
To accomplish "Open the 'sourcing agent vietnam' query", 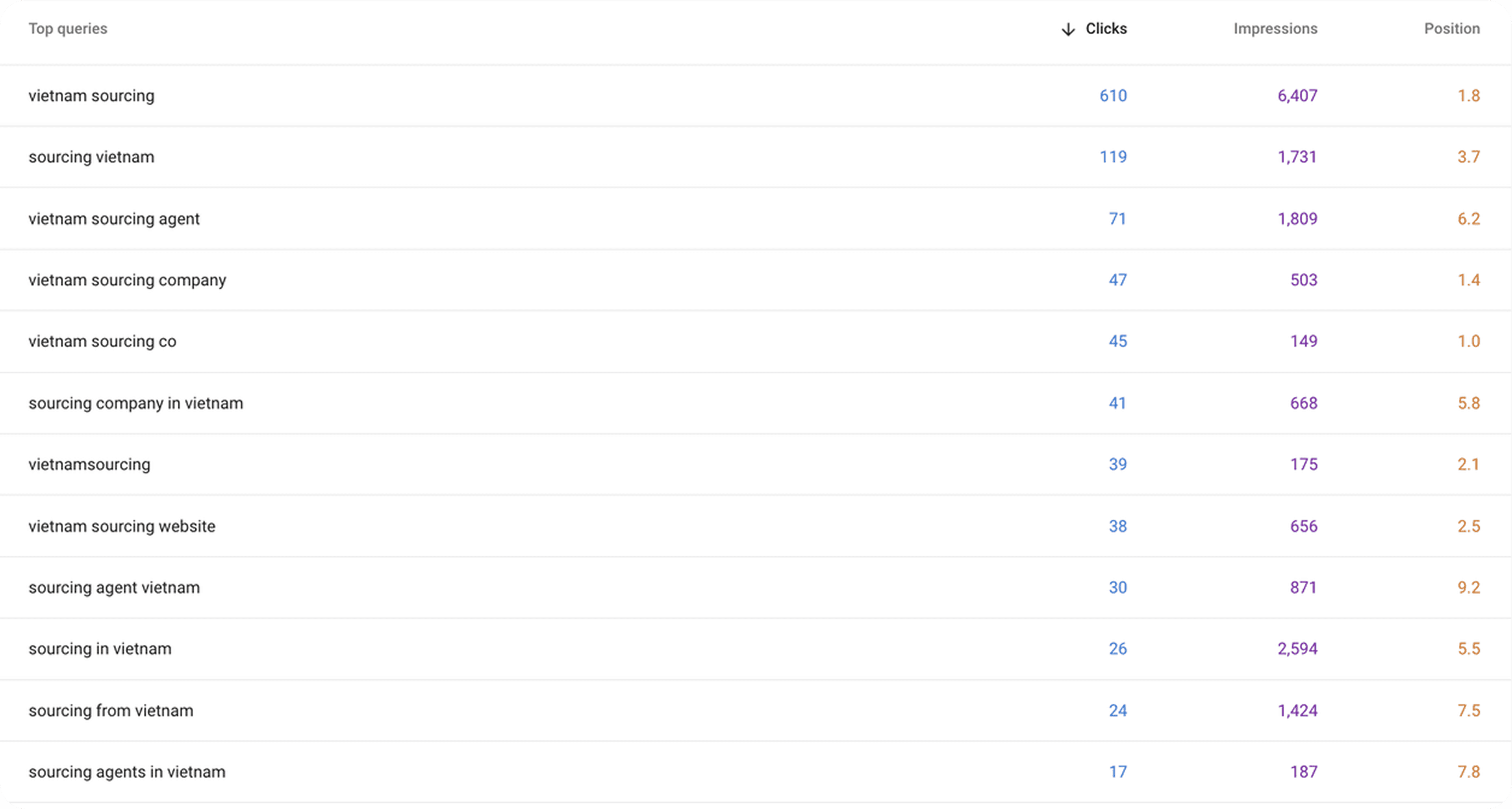I will [114, 587].
